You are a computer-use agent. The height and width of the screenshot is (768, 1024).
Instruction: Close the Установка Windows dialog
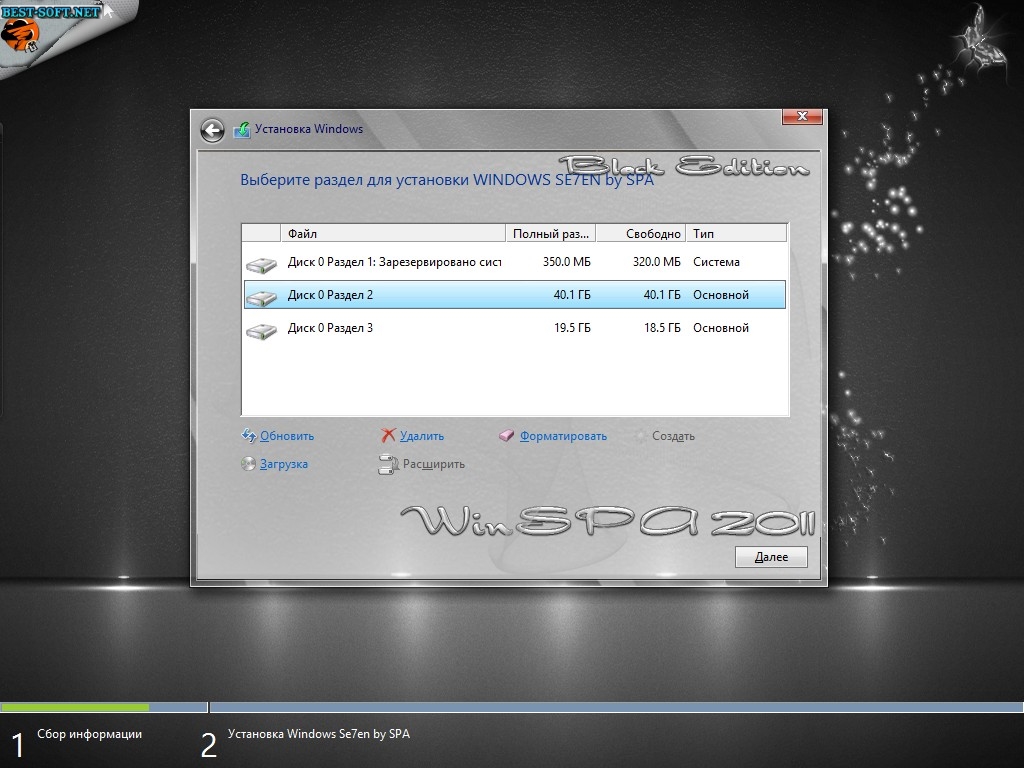pyautogui.click(x=803, y=116)
